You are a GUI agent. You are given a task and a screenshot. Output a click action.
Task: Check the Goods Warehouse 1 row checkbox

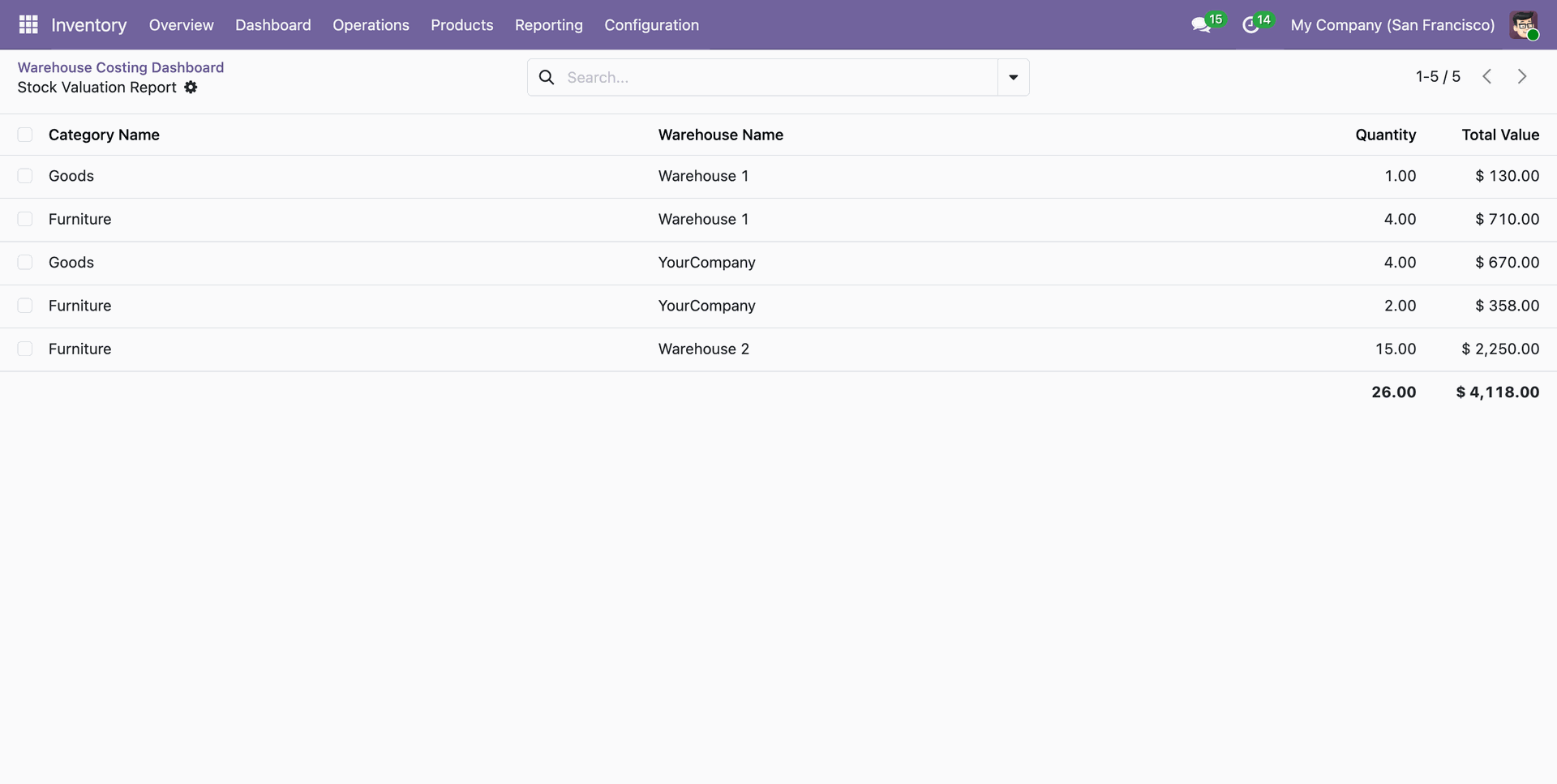[x=25, y=176]
